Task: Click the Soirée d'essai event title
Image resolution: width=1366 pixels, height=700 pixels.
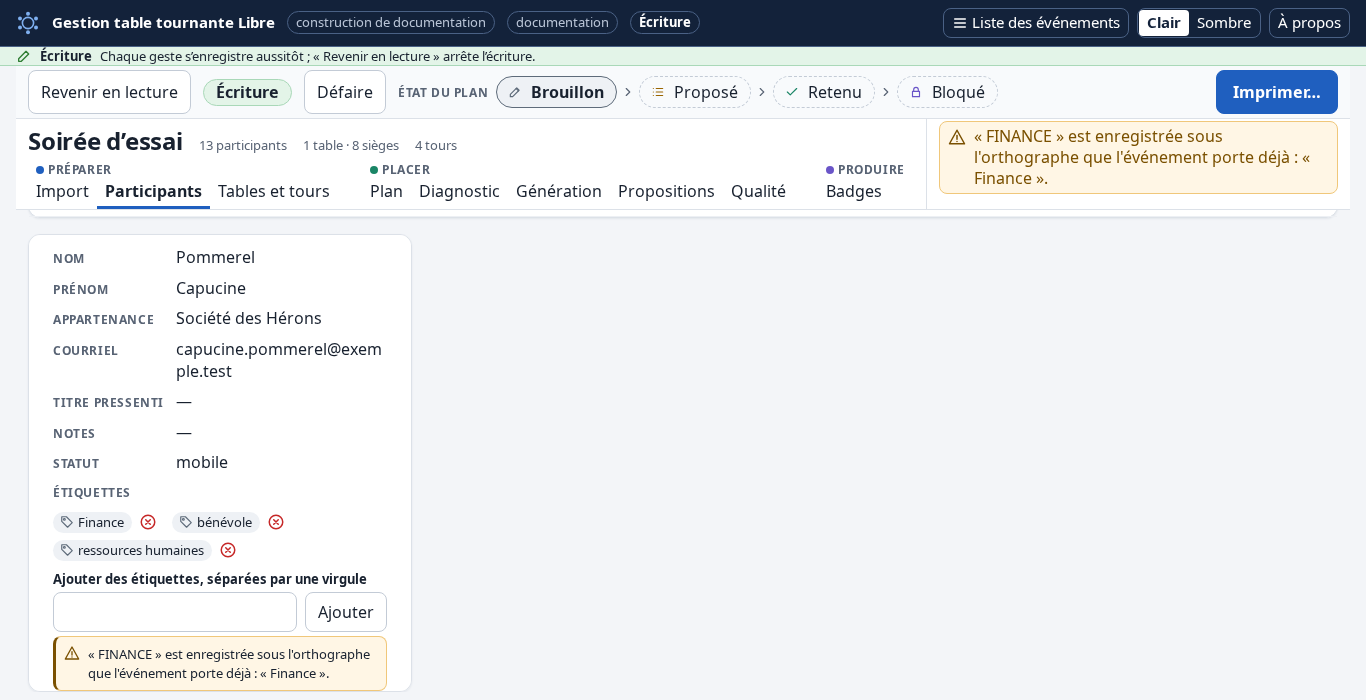Action: tap(105, 142)
